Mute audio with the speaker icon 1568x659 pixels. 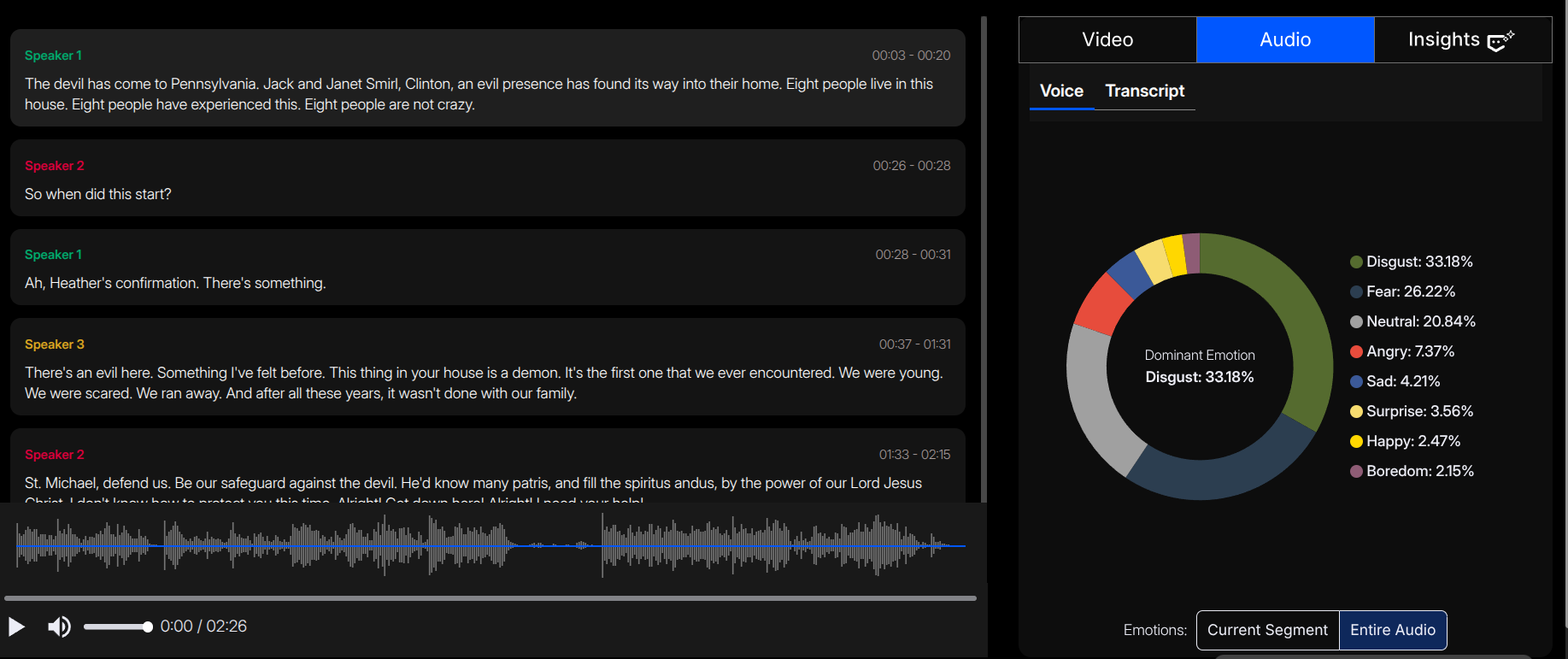tap(59, 627)
